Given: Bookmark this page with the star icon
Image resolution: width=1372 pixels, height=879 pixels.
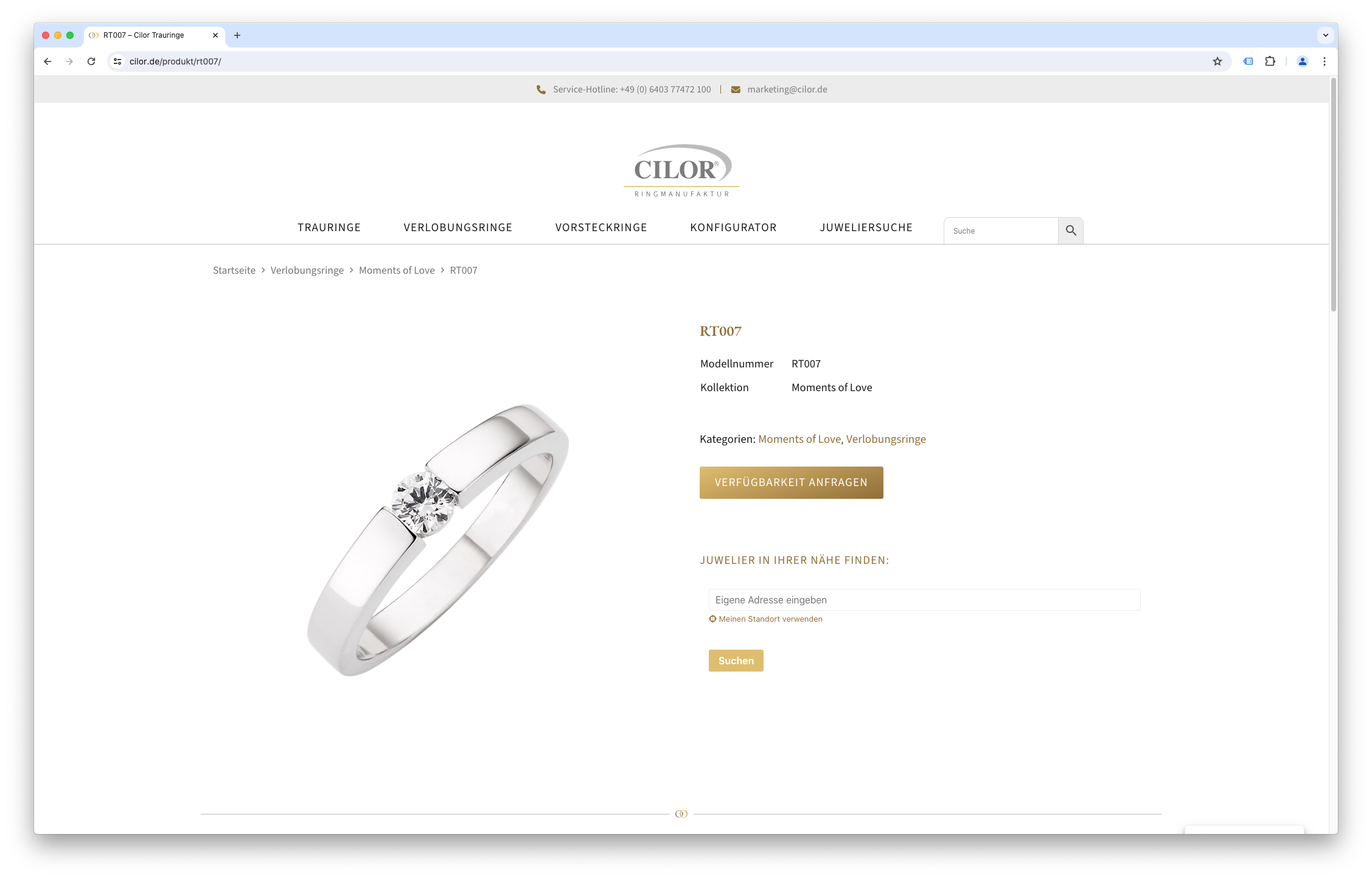Looking at the screenshot, I should point(1217,61).
